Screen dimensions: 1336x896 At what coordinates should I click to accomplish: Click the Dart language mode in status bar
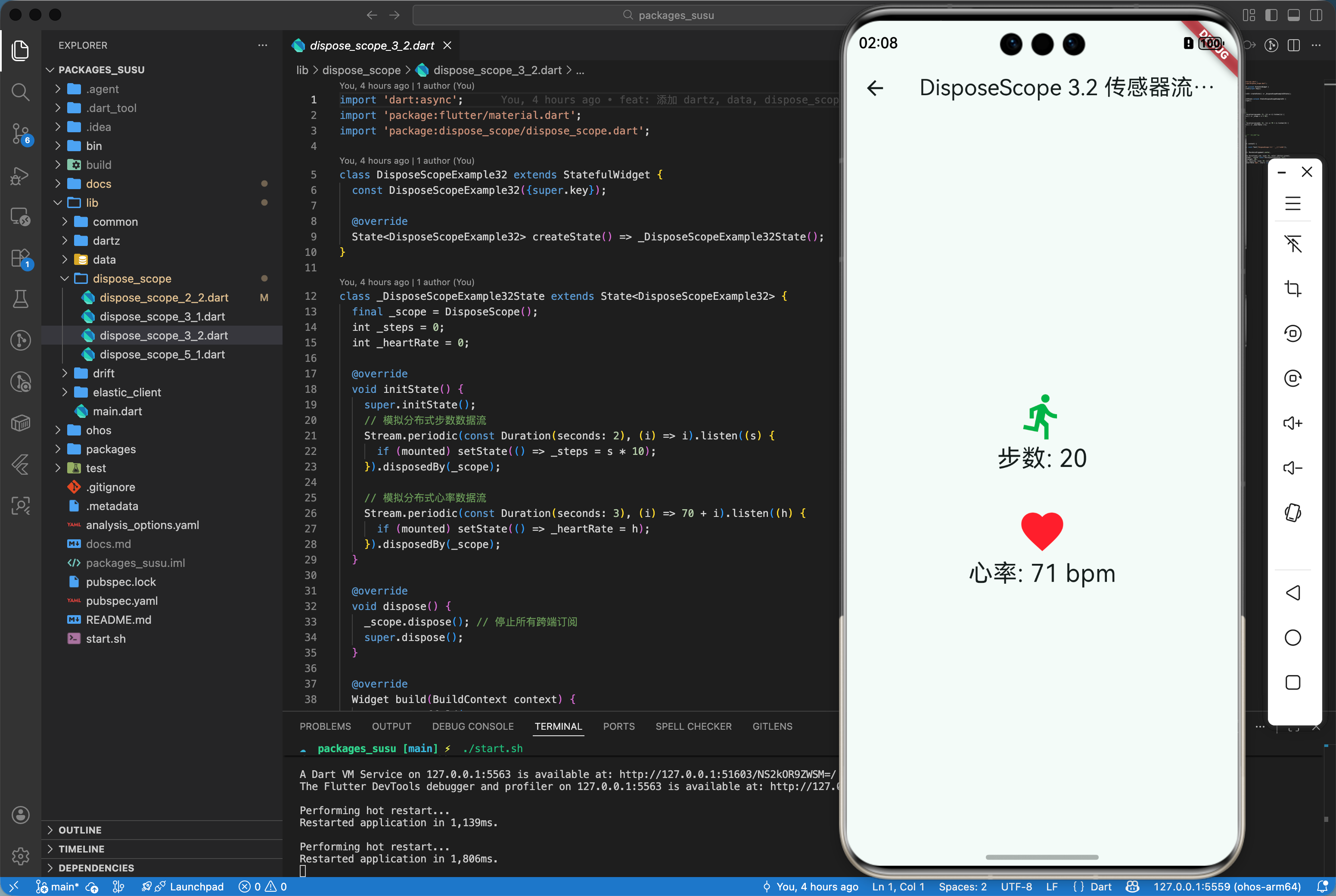1100,886
